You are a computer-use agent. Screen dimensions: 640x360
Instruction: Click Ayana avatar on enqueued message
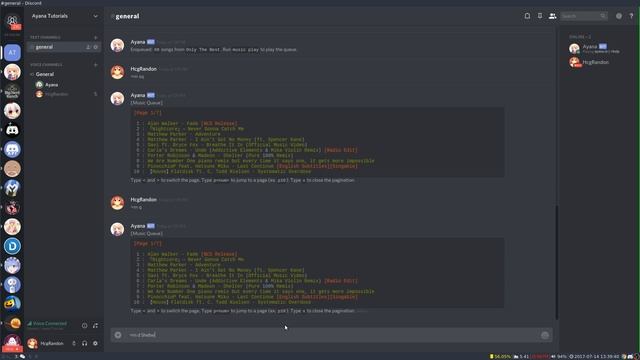coord(118,45)
